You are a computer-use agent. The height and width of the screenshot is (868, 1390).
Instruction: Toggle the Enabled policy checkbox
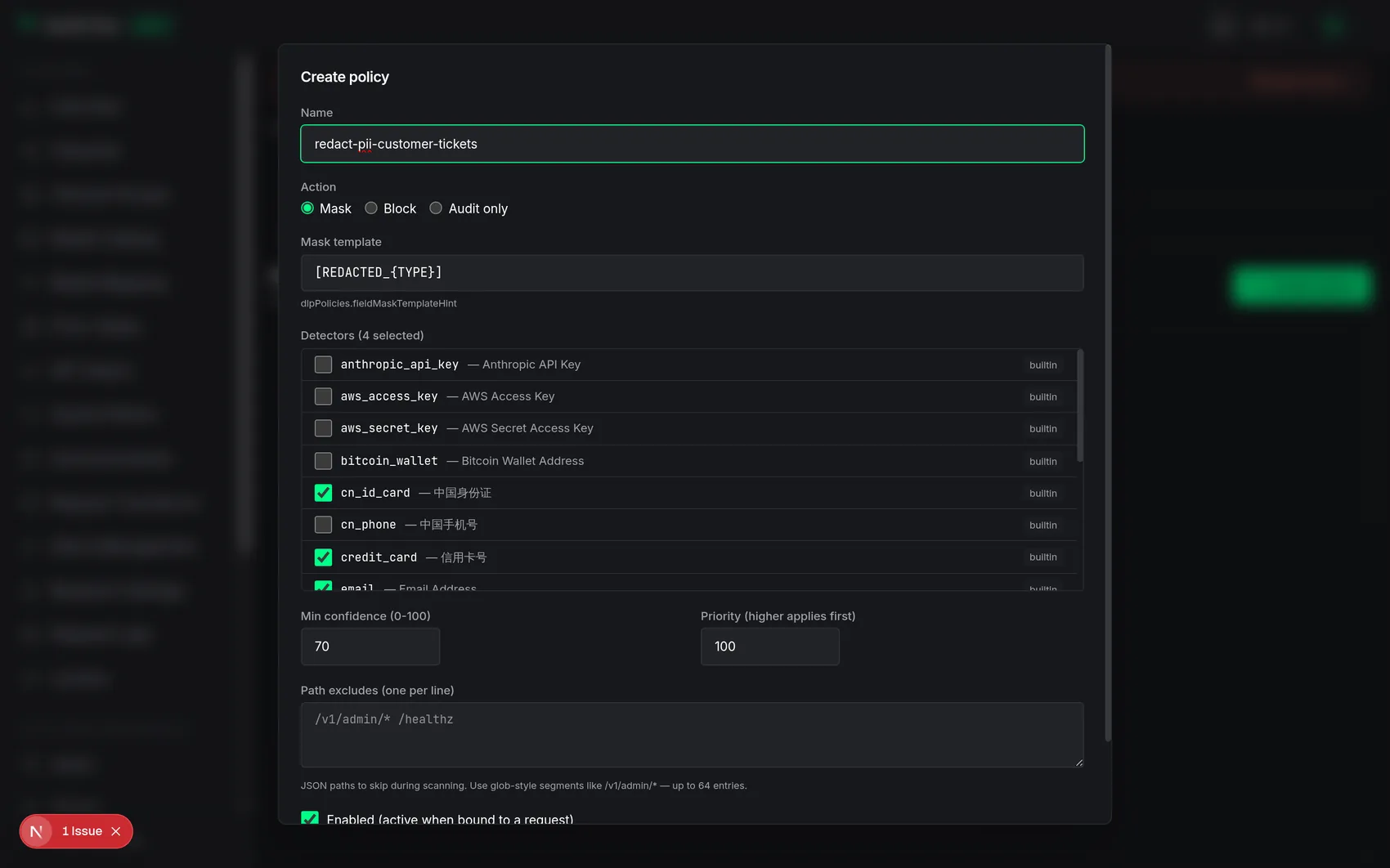(x=310, y=818)
